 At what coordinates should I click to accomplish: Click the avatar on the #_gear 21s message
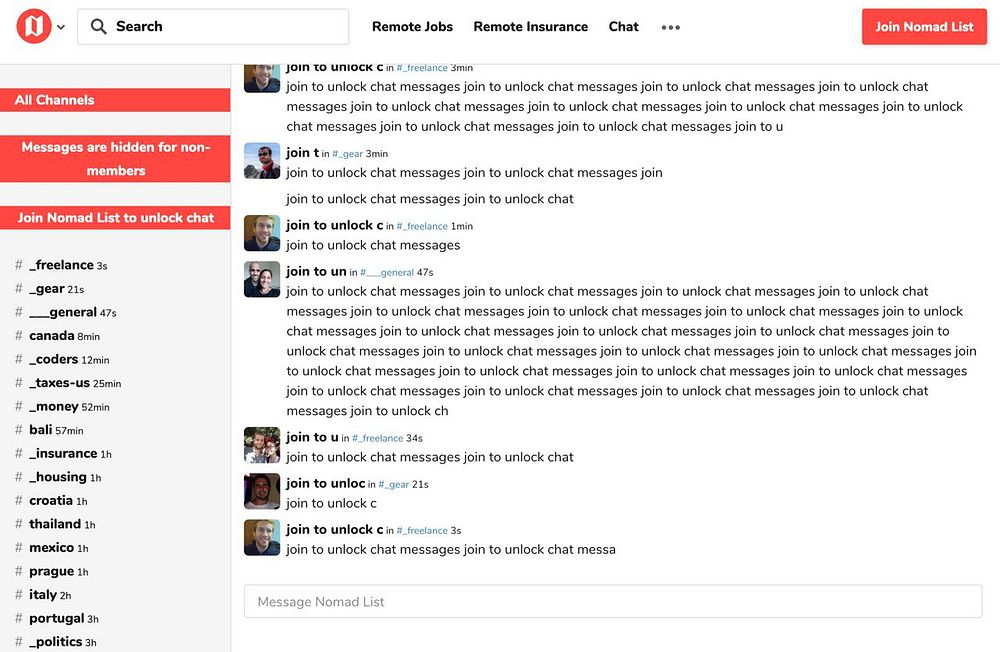[x=262, y=491]
